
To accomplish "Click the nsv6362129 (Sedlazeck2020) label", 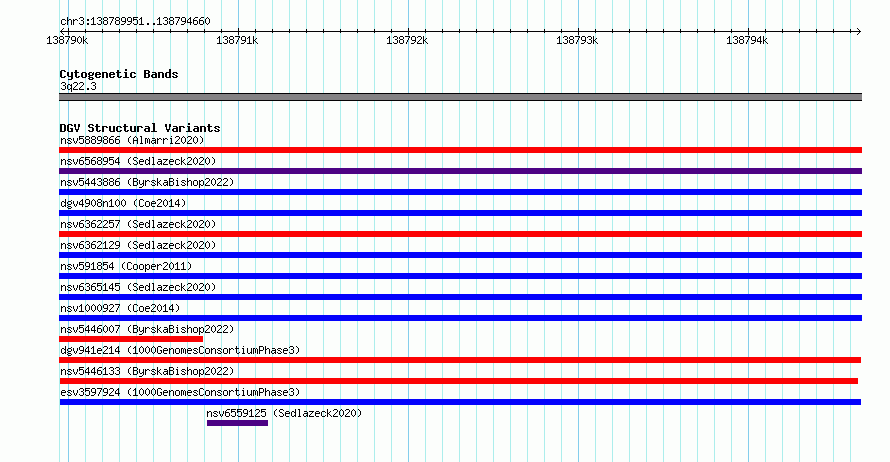I will [x=138, y=245].
